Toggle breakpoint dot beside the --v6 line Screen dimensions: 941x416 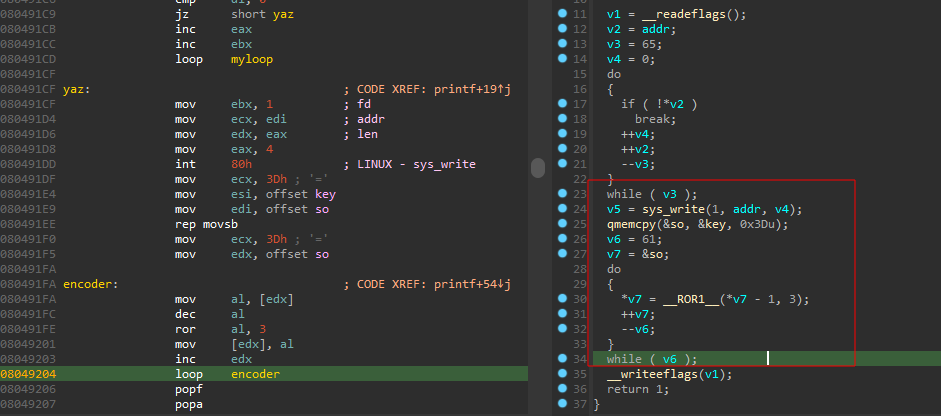click(x=562, y=328)
